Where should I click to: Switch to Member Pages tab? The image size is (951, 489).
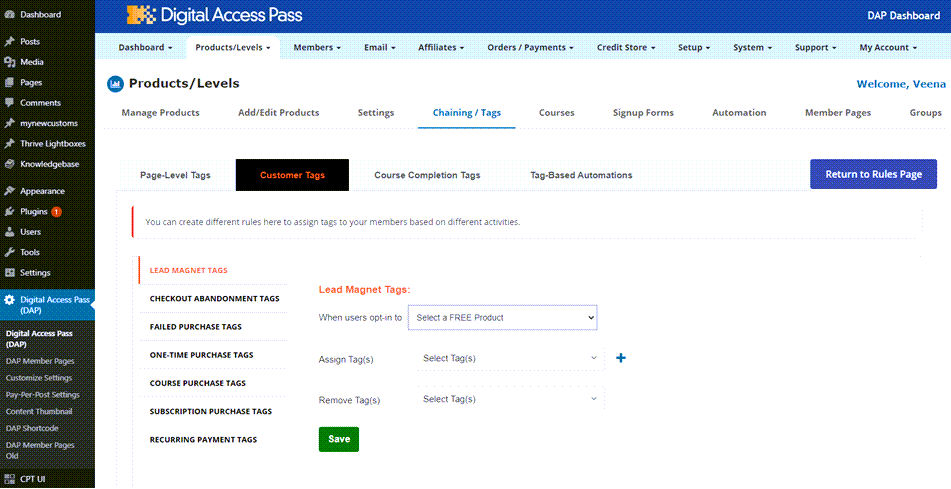click(x=838, y=113)
